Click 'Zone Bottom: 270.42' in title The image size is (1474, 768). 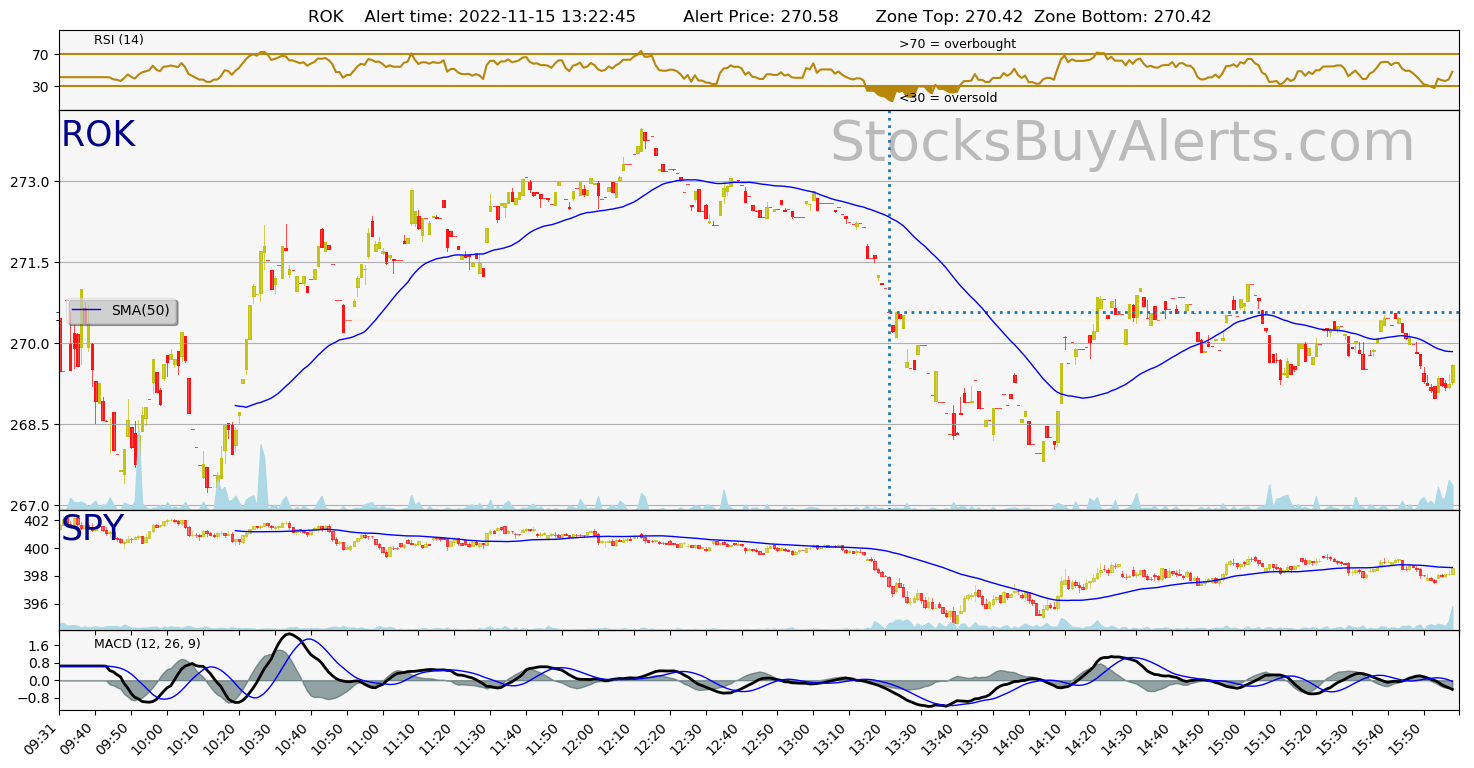pyautogui.click(x=1123, y=16)
